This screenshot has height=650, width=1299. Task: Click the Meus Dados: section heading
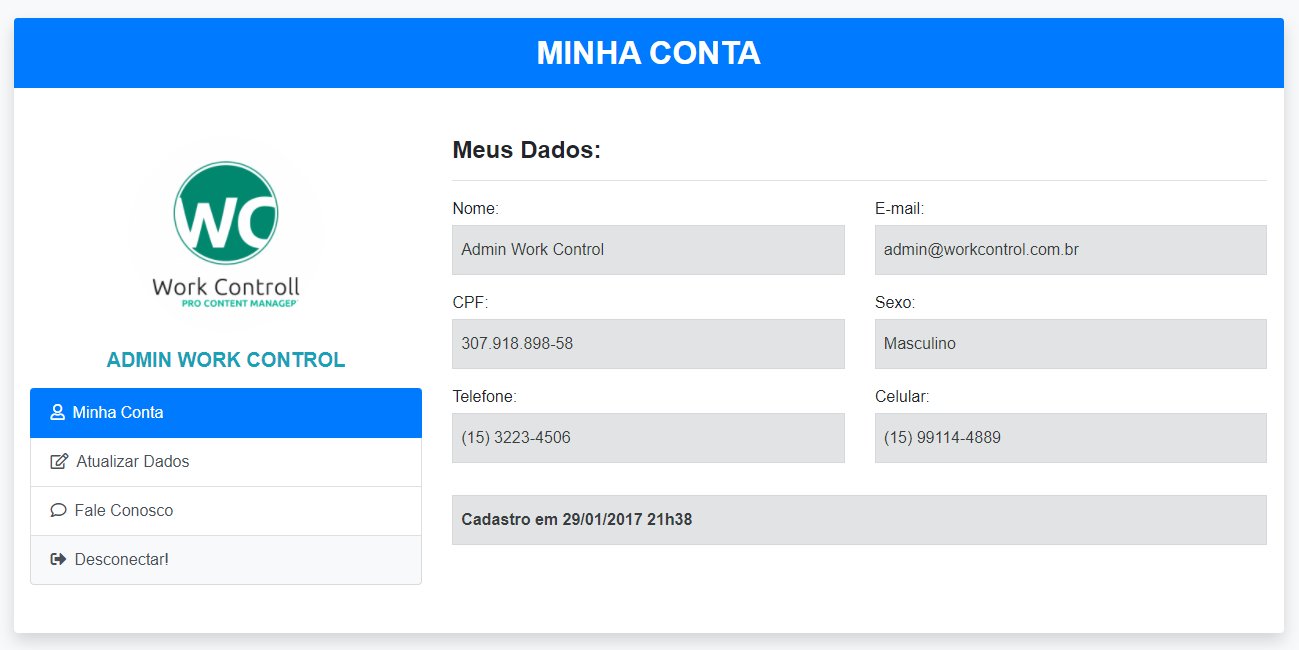tap(527, 151)
